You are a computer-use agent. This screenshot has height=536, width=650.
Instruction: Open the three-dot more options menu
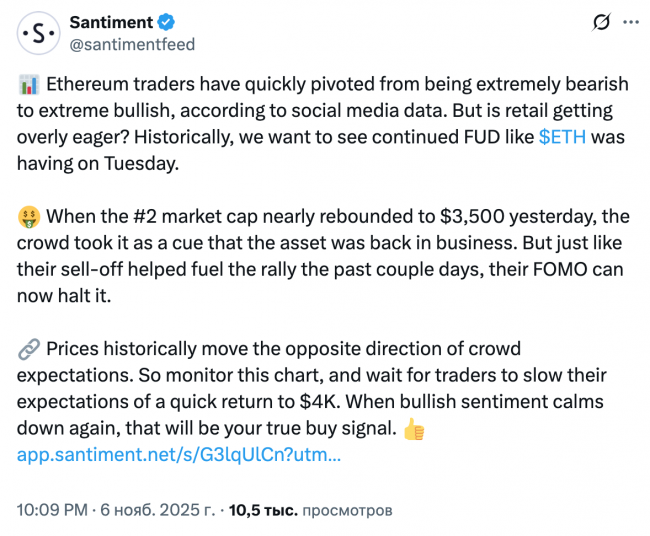pyautogui.click(x=630, y=22)
